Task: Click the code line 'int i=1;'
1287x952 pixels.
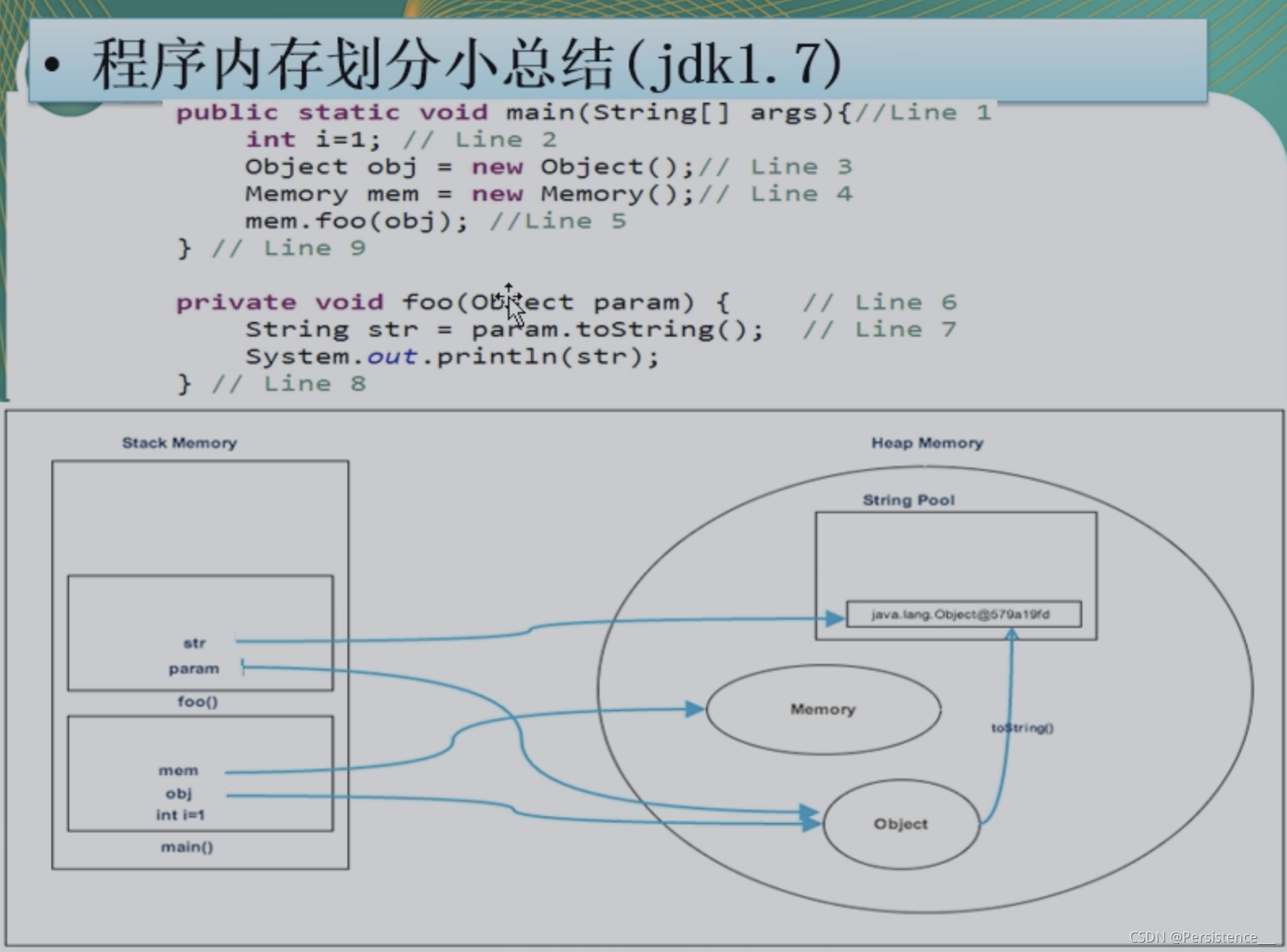Action: pos(313,140)
